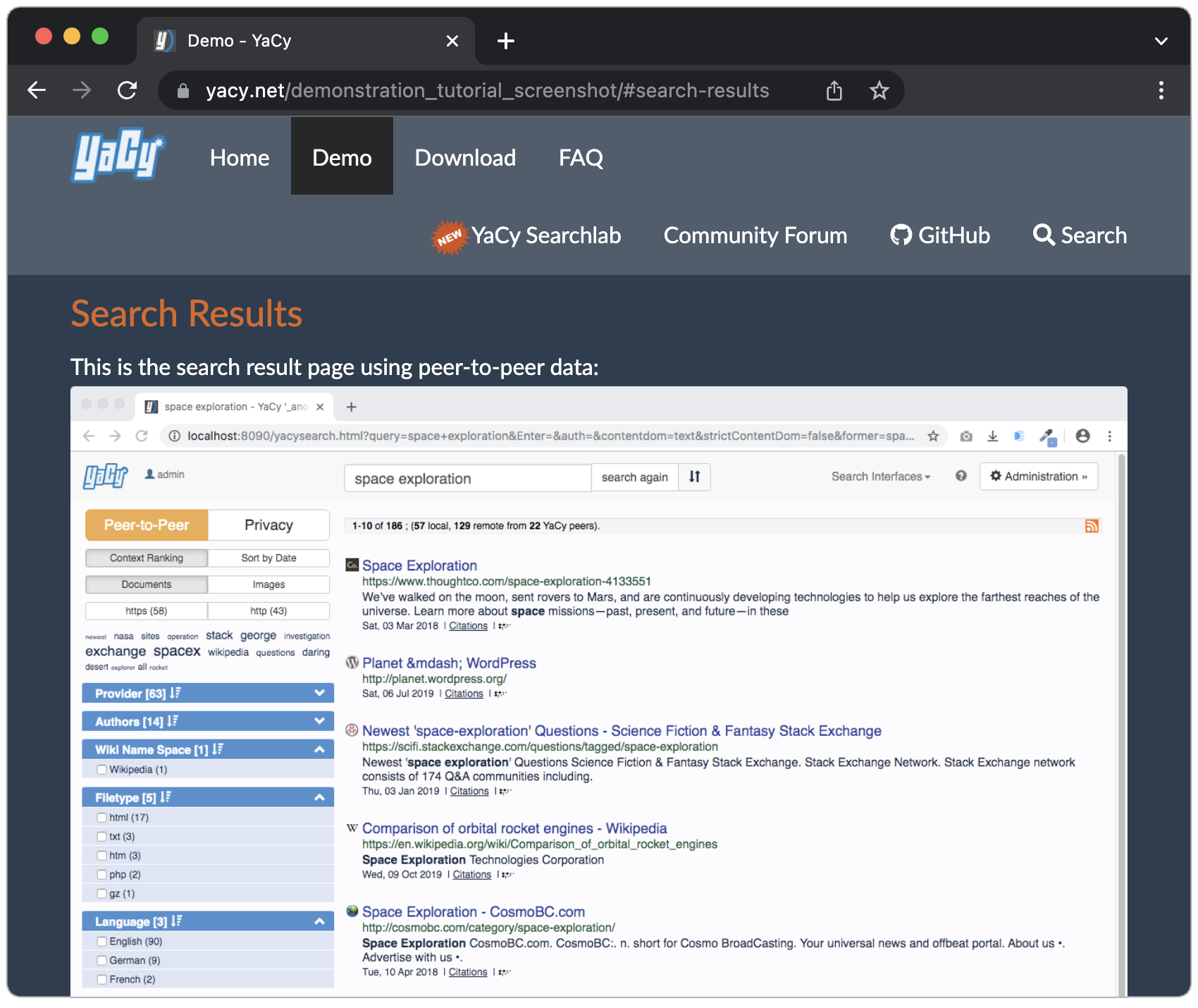Click the globe favicon beside CosmoBC result
1198x1008 pixels.
pyautogui.click(x=352, y=911)
